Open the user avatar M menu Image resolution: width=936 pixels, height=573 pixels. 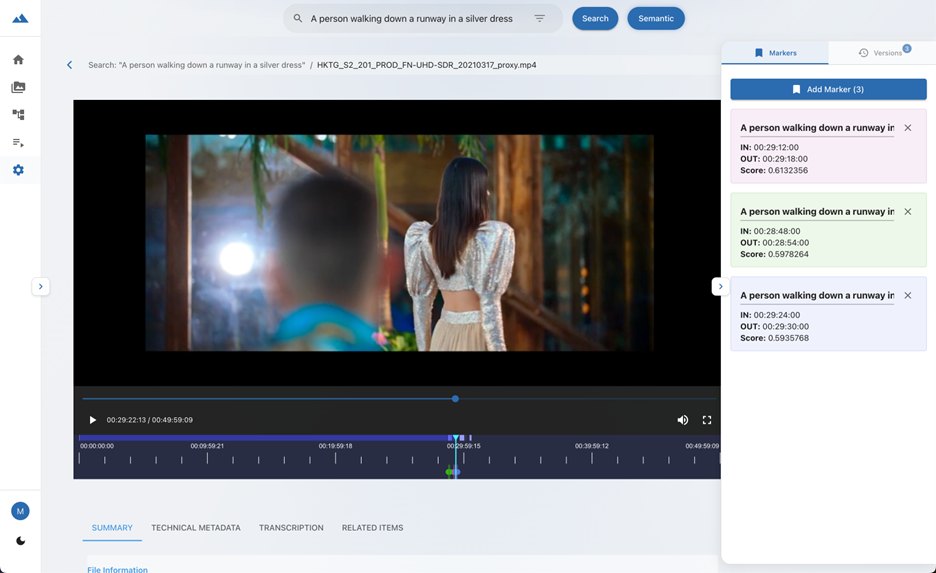[20, 511]
